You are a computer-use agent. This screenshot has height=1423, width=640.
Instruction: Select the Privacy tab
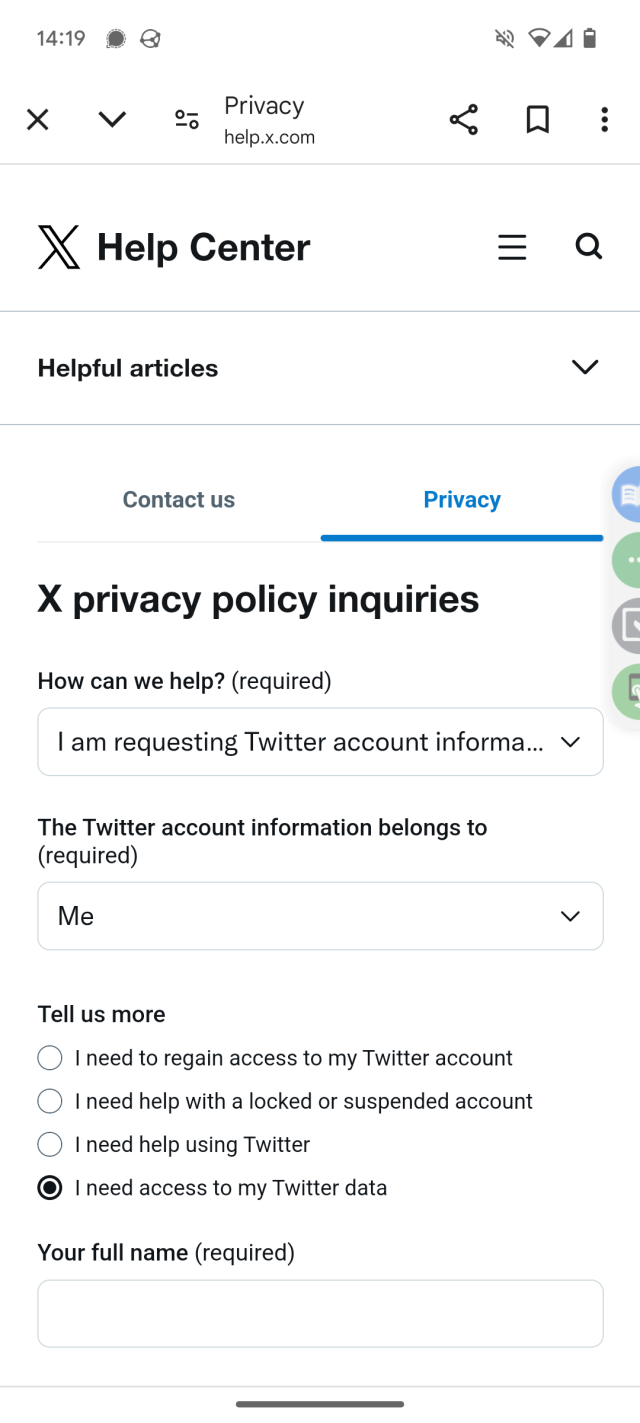(462, 500)
